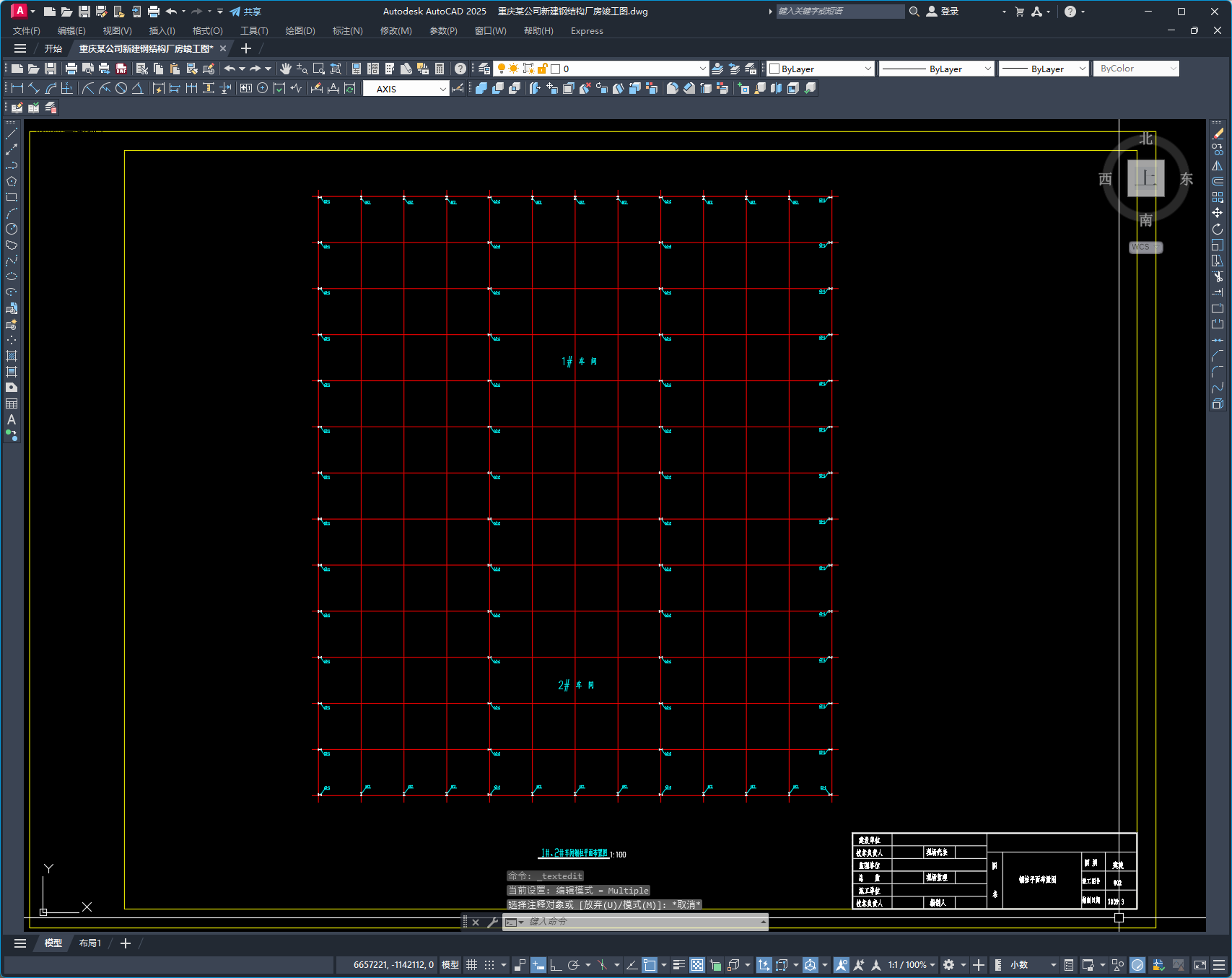Select the Hatch tool
1232x978 pixels.
click(x=12, y=357)
